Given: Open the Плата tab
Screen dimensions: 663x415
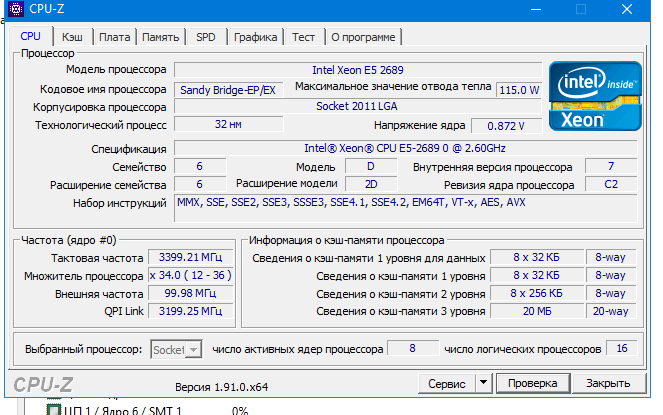Looking at the screenshot, I should point(115,37).
